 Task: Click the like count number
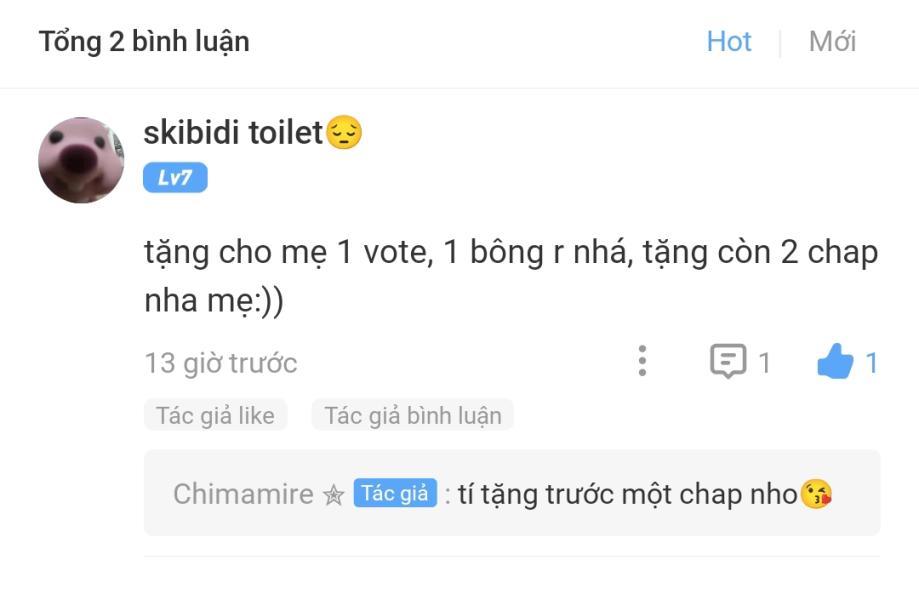point(871,362)
